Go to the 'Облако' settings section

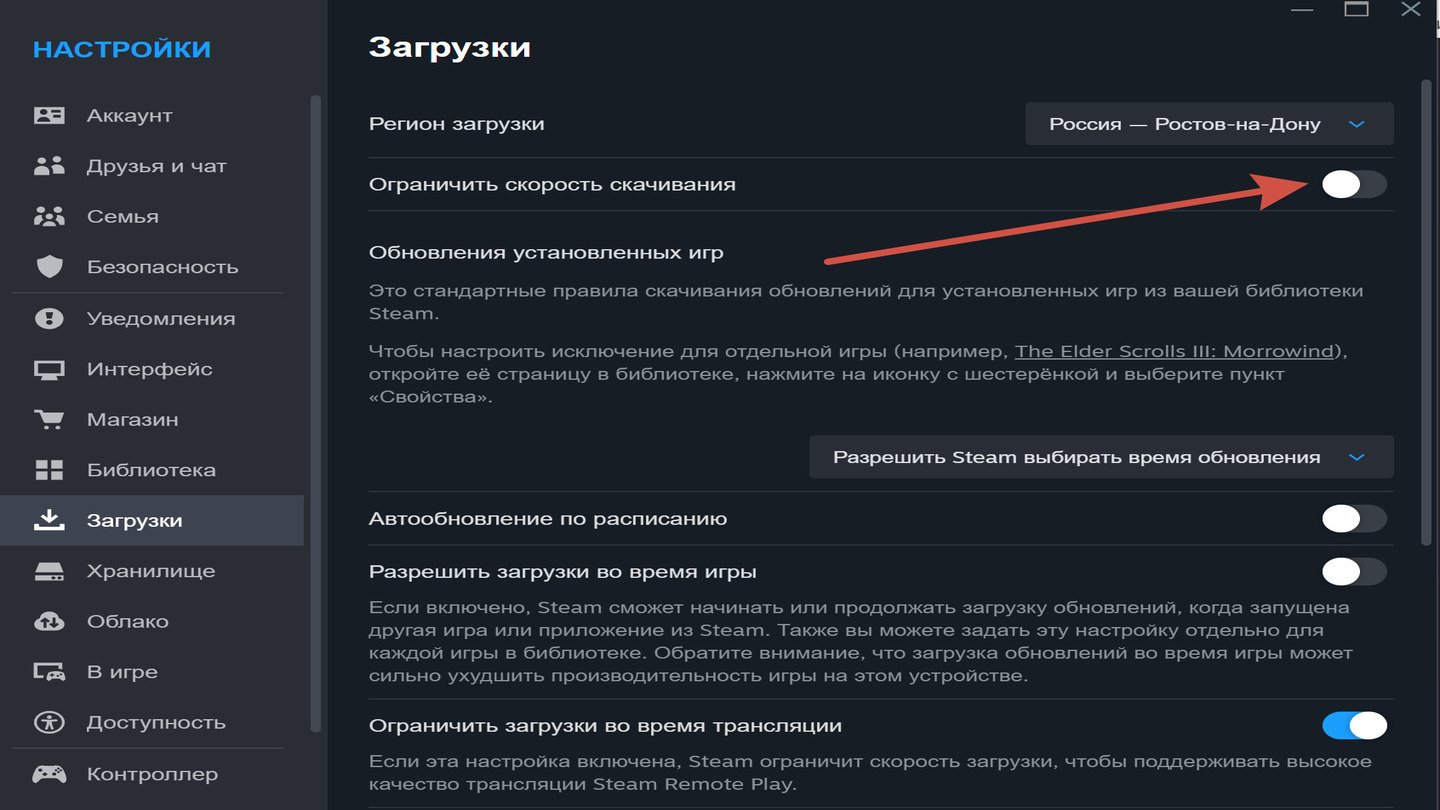pos(127,621)
